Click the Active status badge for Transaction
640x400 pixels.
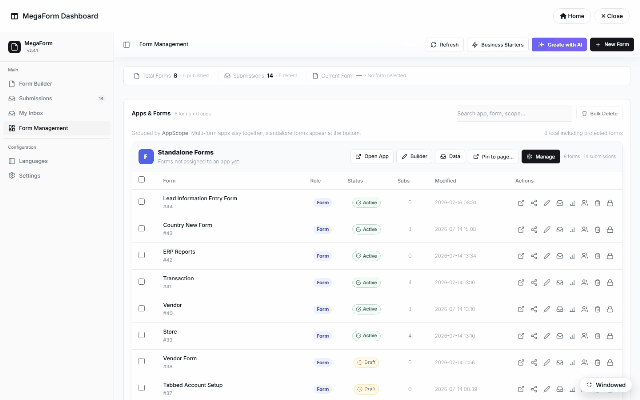pyautogui.click(x=366, y=282)
